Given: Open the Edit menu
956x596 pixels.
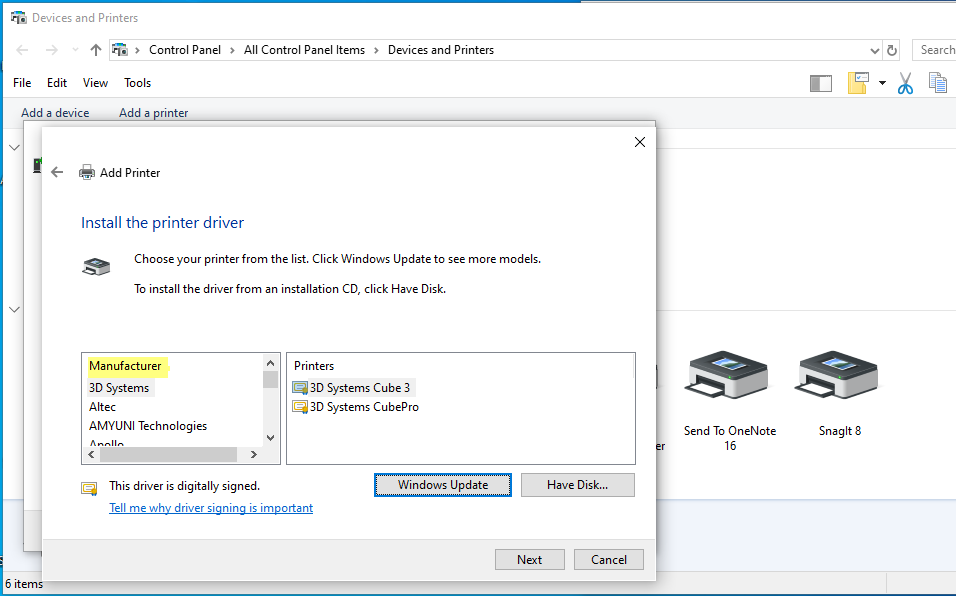Looking at the screenshot, I should (57, 83).
